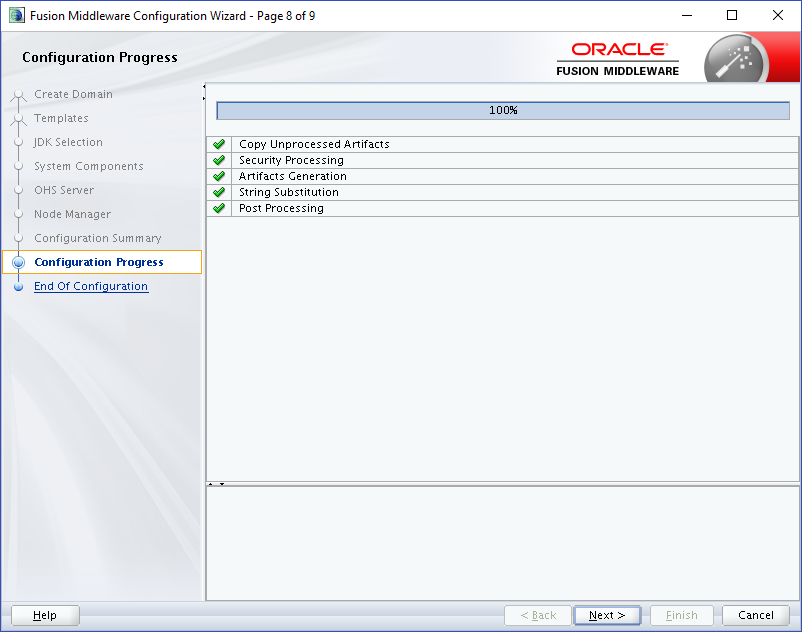
Task: Click the wizard app icon in title bar
Action: tap(17, 15)
